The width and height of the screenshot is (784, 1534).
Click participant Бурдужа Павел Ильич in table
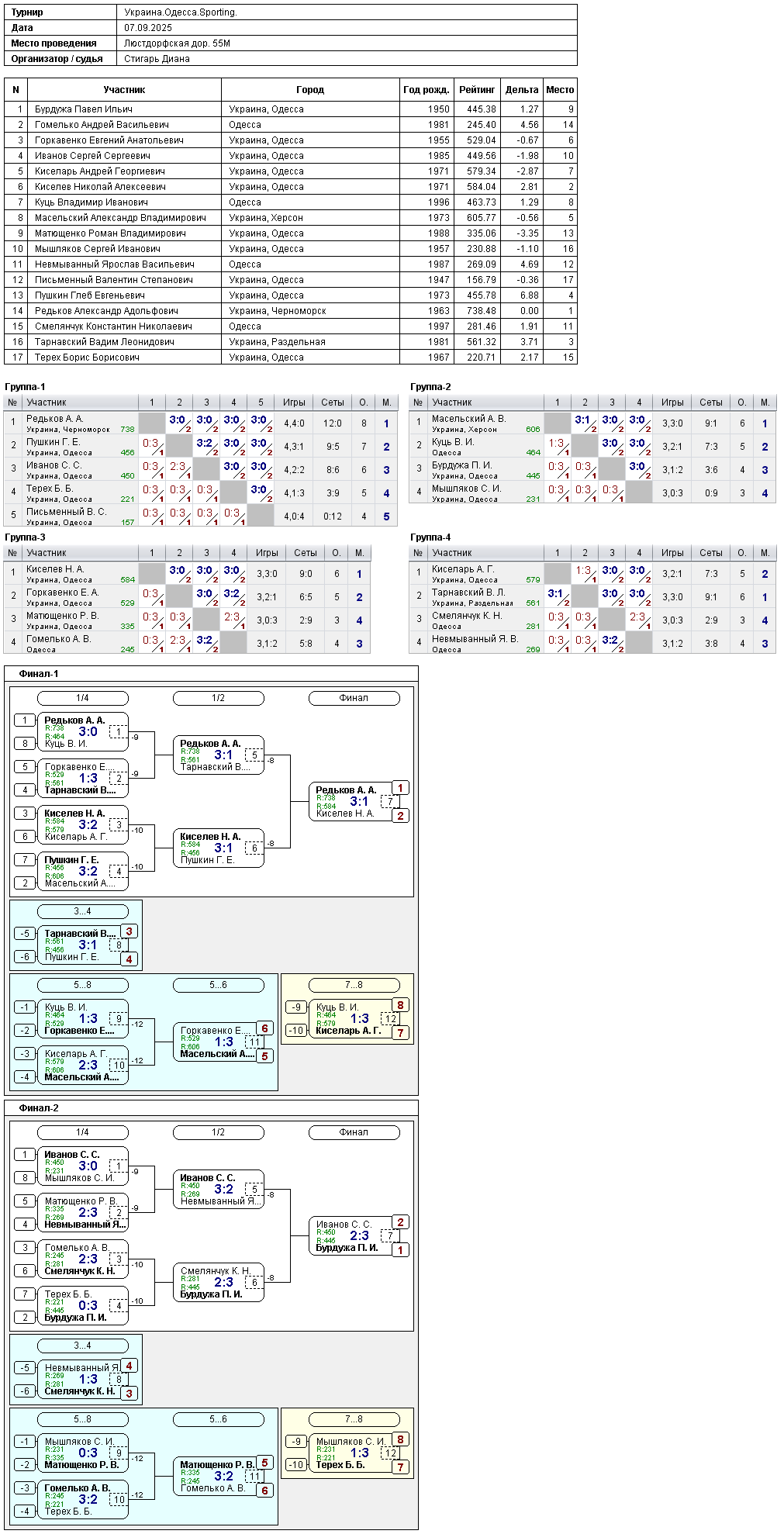83,109
